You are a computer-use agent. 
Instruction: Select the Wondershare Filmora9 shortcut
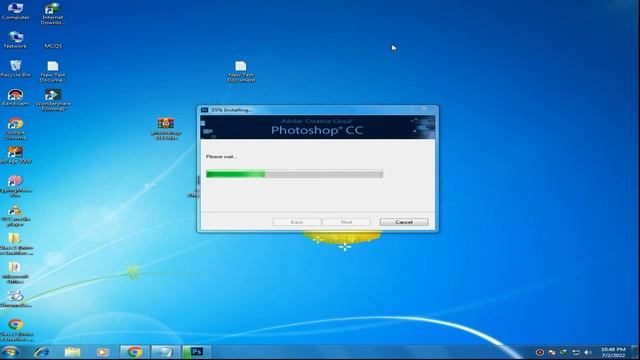53,100
